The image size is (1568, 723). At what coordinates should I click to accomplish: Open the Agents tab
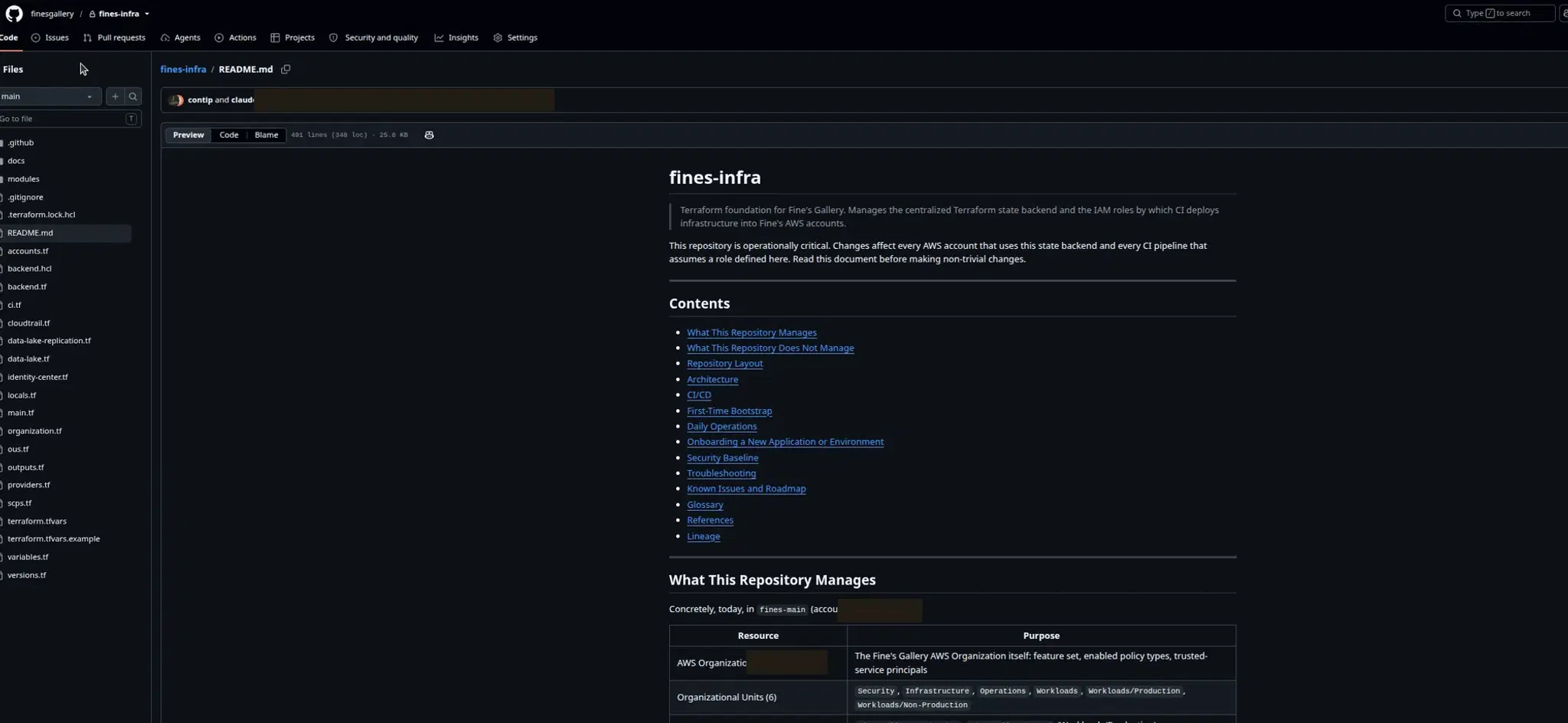tap(181, 38)
